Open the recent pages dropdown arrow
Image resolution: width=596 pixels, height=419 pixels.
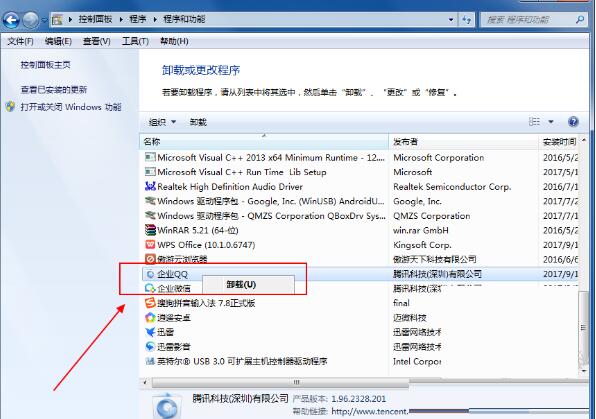coord(44,20)
